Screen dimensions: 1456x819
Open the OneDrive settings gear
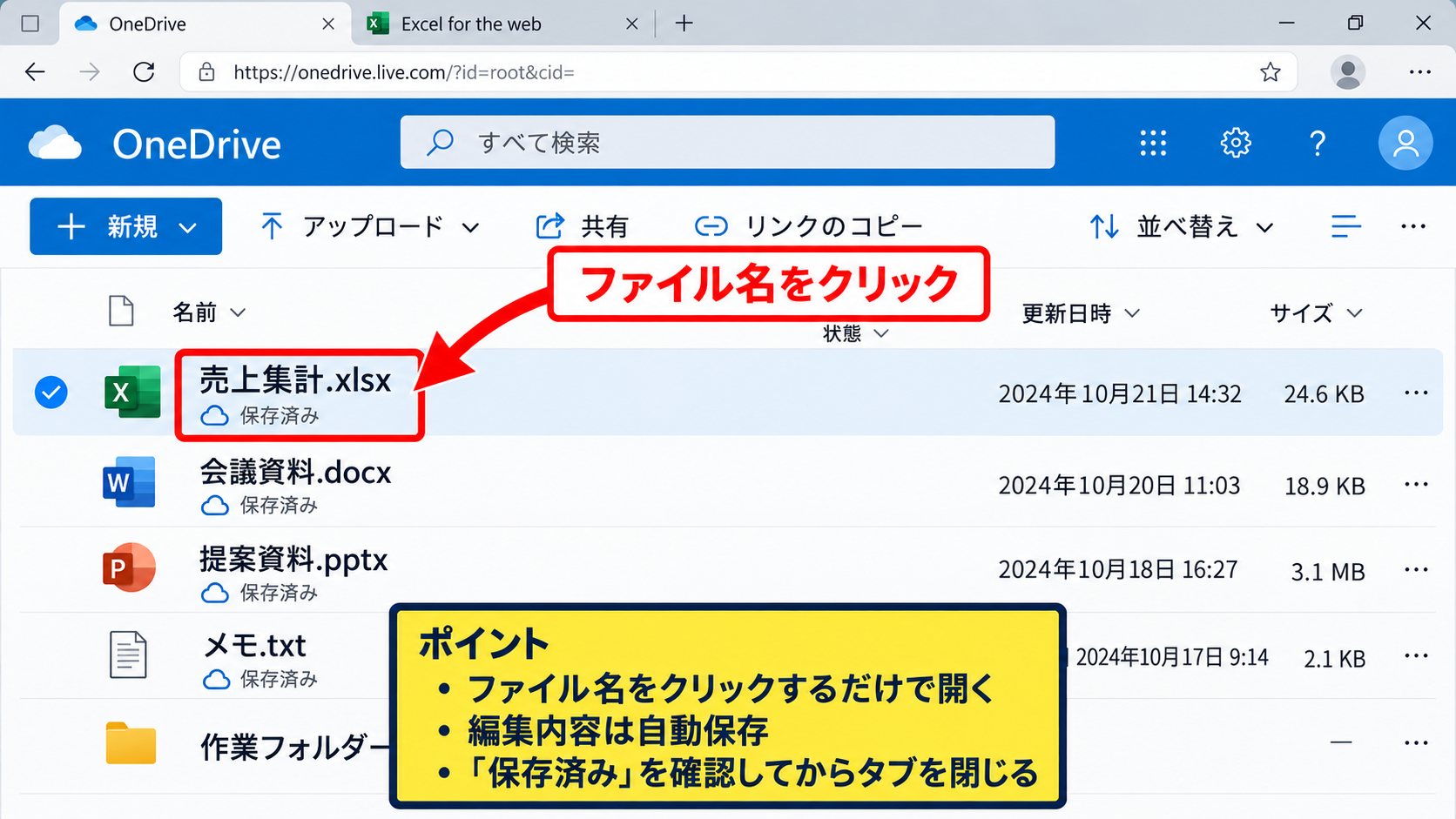click(1236, 143)
